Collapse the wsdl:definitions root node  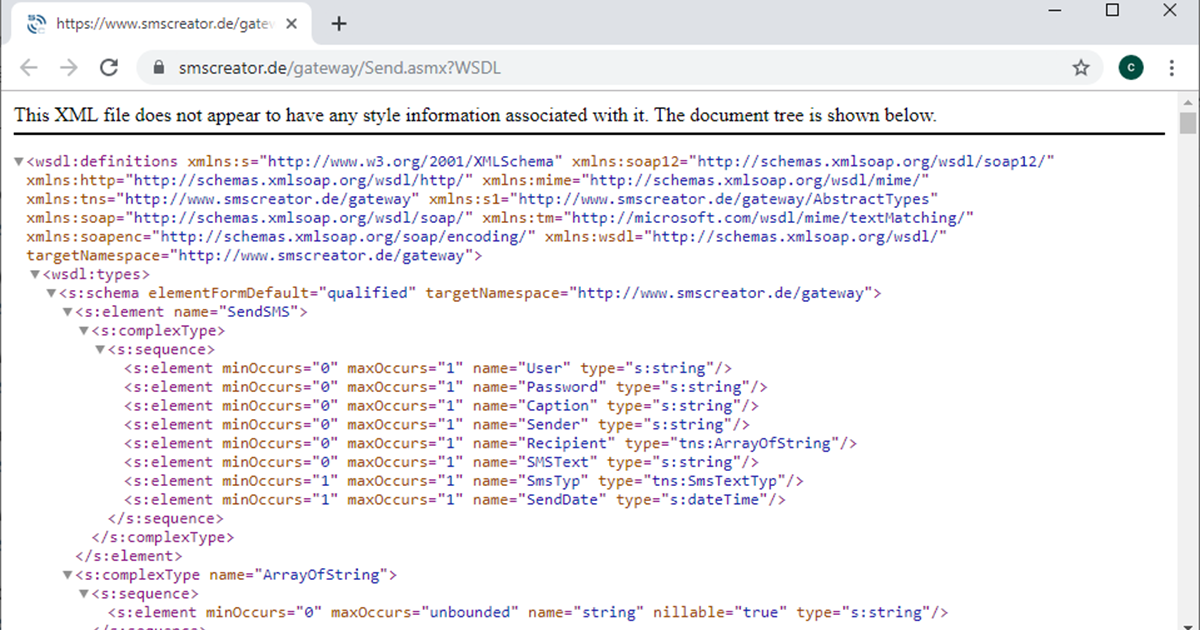(19, 161)
